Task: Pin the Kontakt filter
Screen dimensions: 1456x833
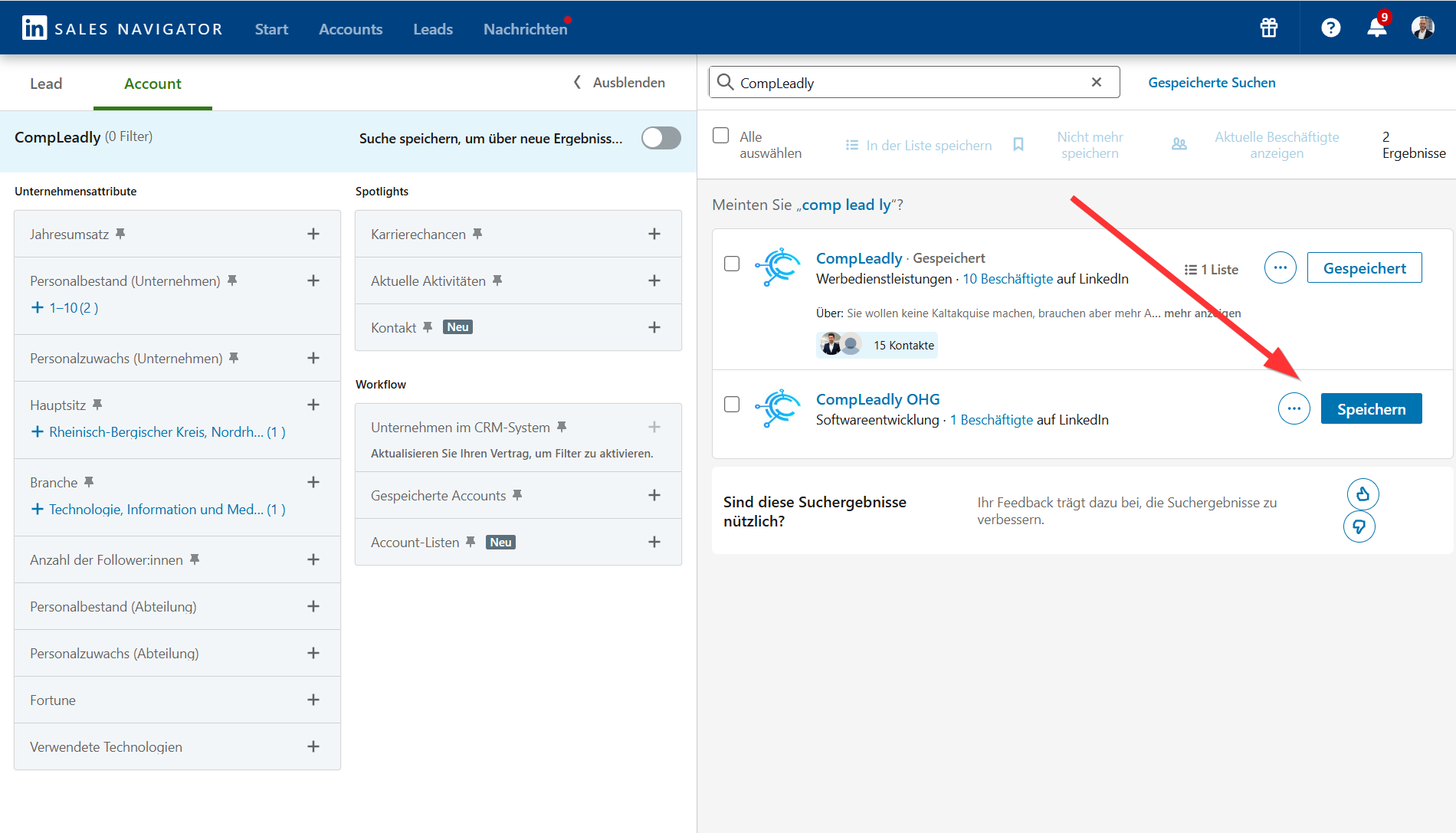Action: (x=428, y=327)
